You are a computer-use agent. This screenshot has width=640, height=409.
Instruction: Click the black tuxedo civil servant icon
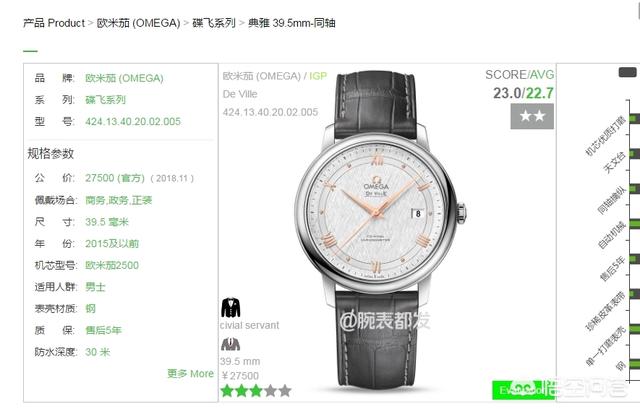(x=231, y=308)
